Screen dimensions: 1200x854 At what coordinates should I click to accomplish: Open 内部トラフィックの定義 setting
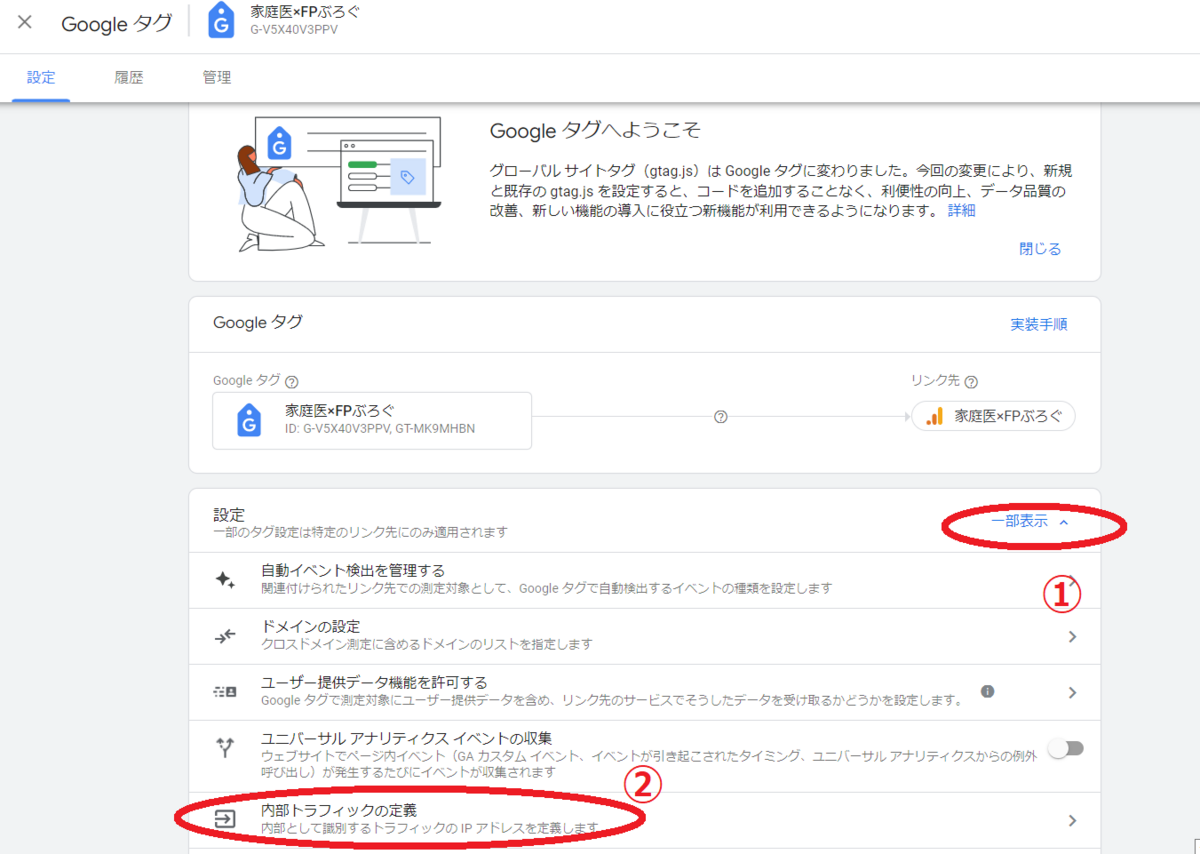pyautogui.click(x=644, y=820)
